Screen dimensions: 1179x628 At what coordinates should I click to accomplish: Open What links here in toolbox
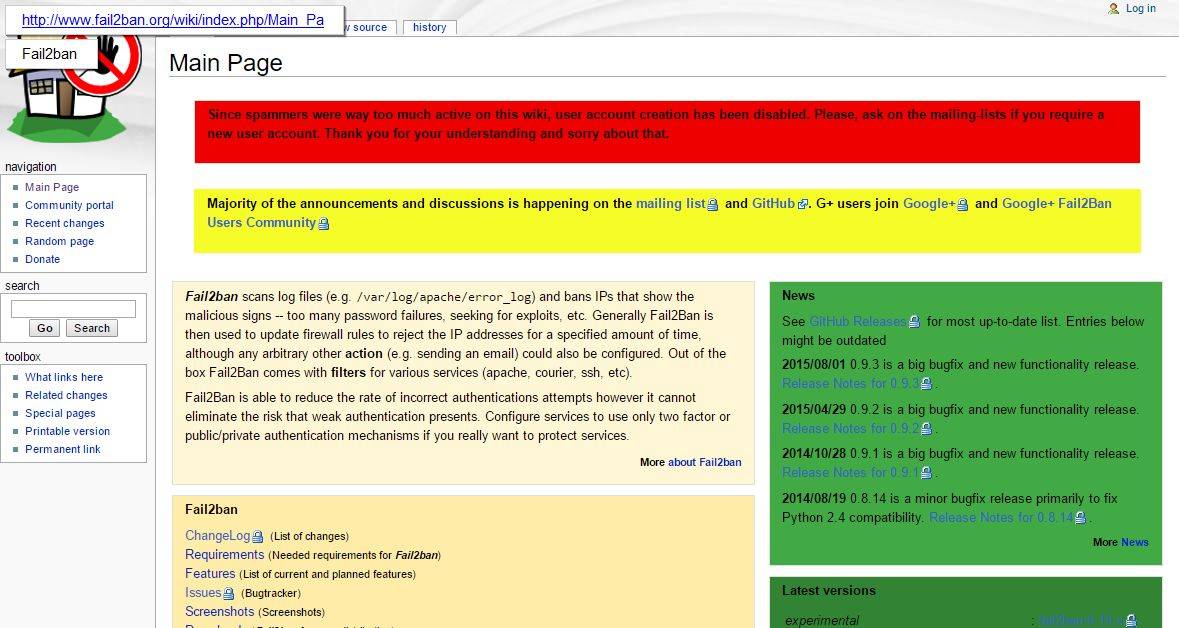click(x=64, y=378)
